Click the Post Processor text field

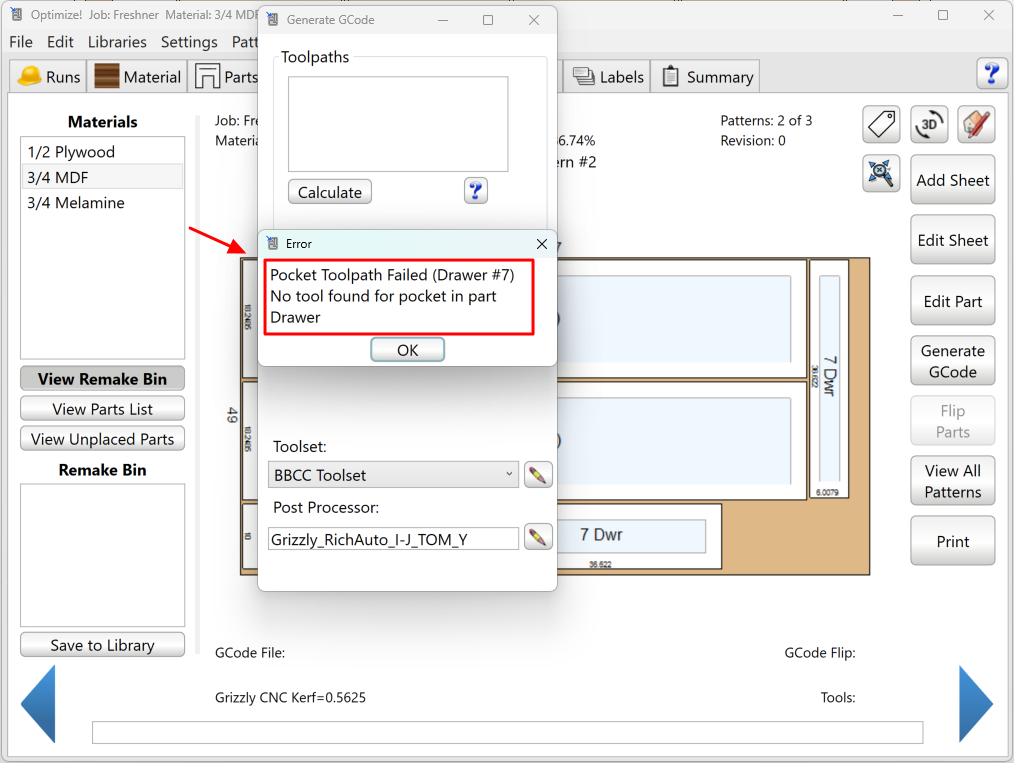(x=393, y=539)
